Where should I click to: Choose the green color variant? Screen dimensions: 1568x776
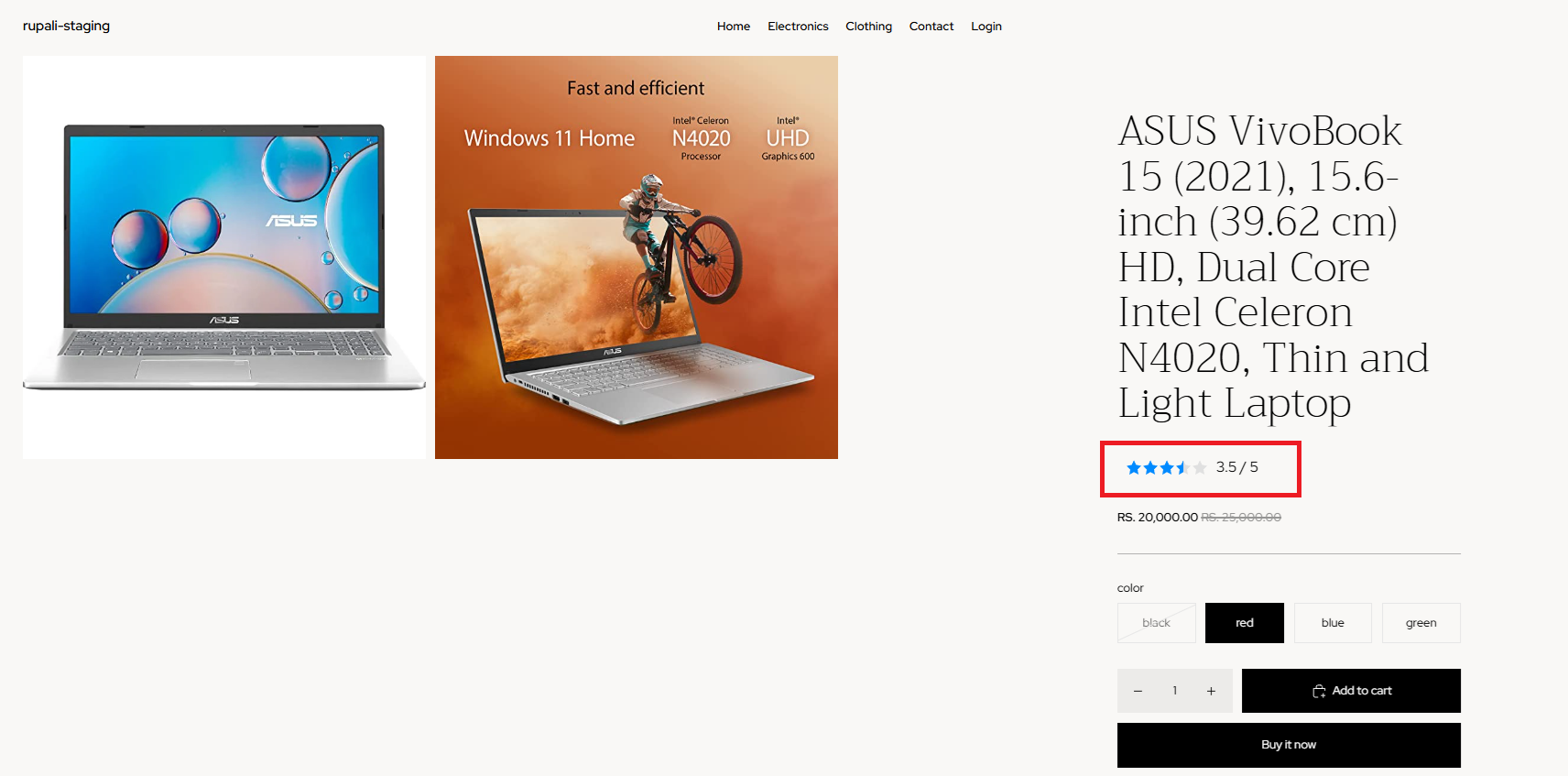[1421, 623]
